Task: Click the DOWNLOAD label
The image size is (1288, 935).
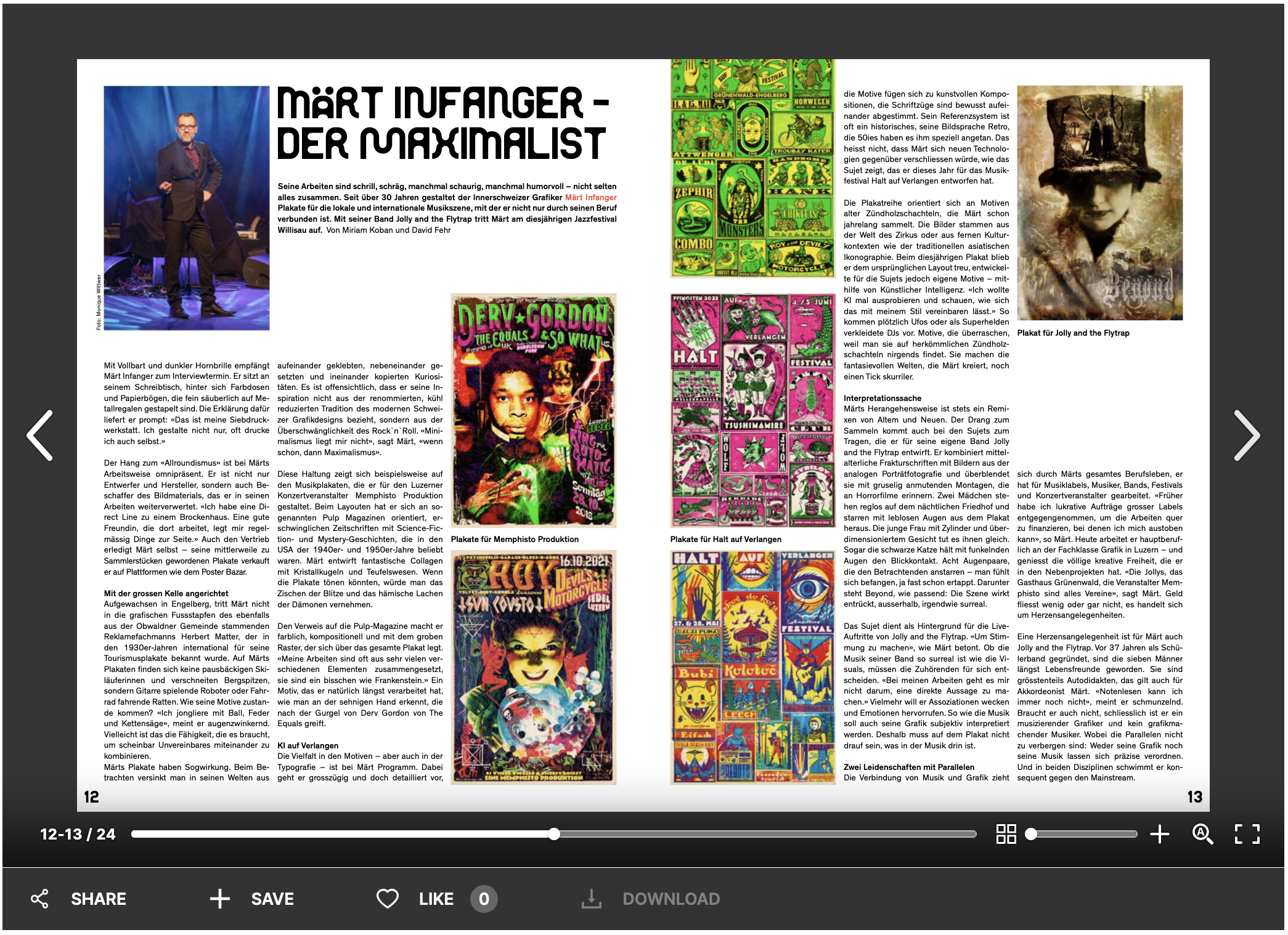Action: [671, 899]
